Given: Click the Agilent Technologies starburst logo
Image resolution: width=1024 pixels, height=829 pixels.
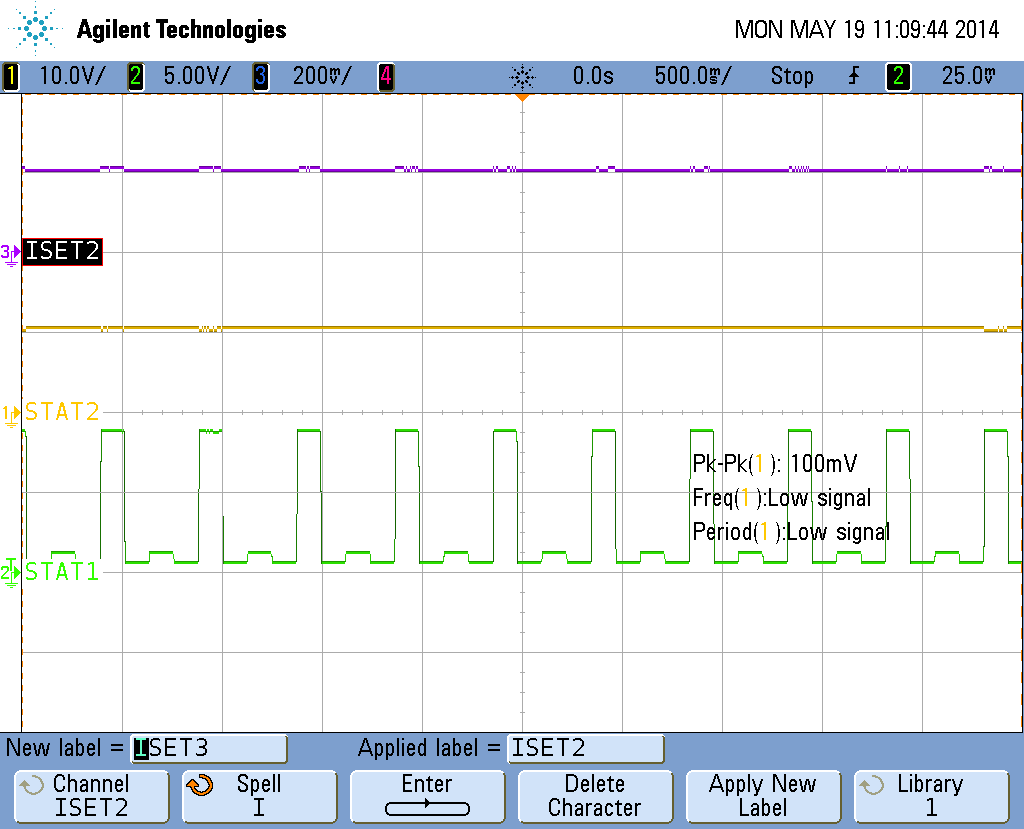Looking at the screenshot, I should 35,28.
